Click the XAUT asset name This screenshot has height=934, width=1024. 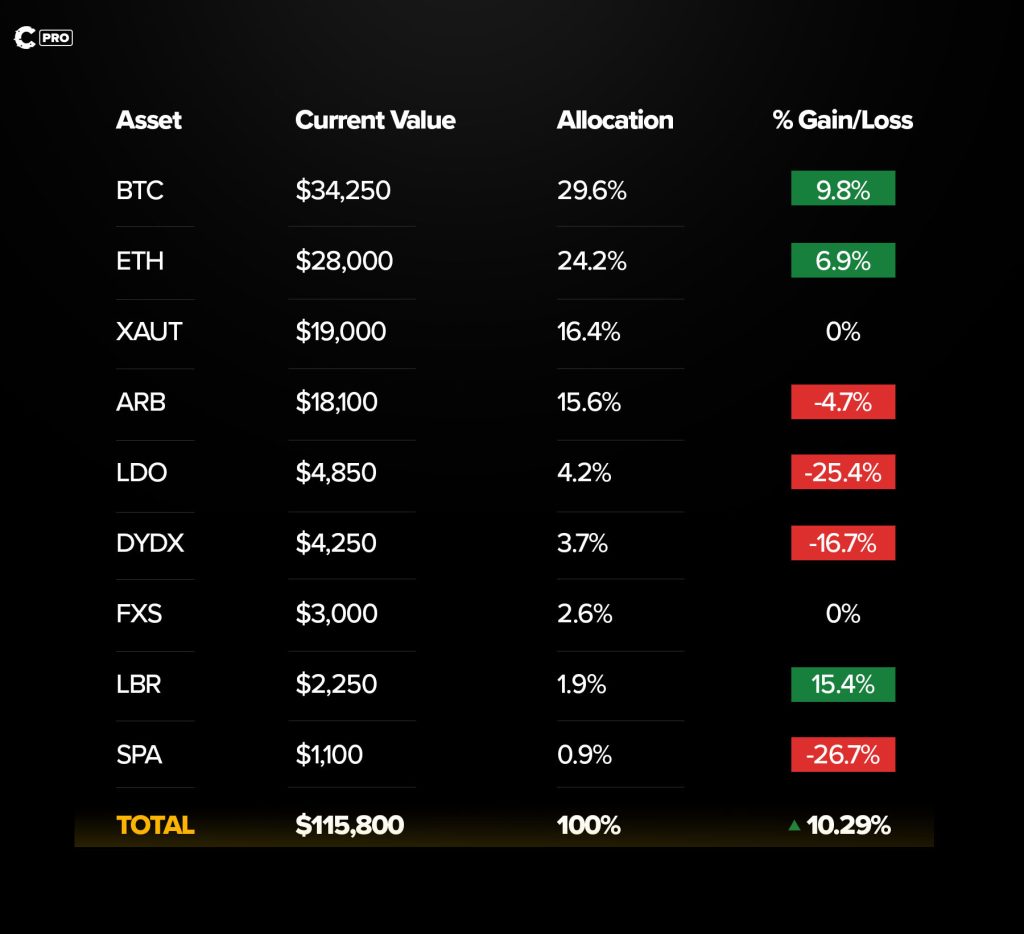click(149, 332)
